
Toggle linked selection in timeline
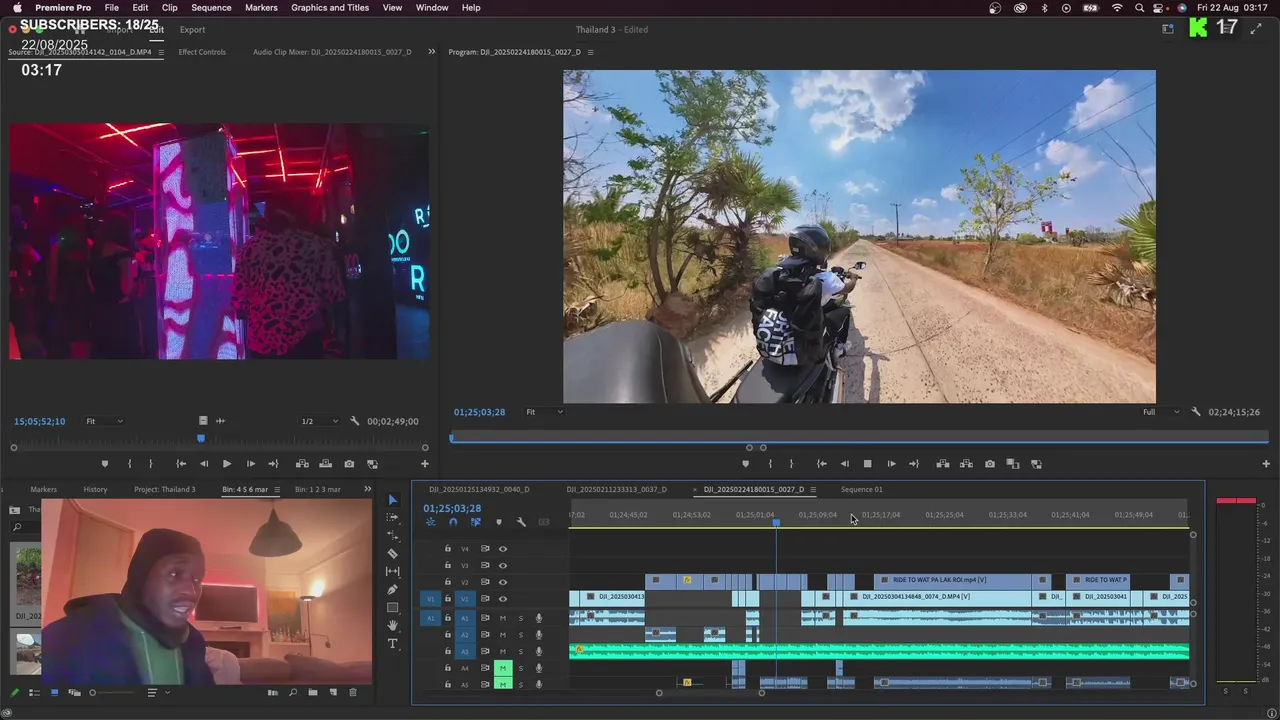click(475, 522)
